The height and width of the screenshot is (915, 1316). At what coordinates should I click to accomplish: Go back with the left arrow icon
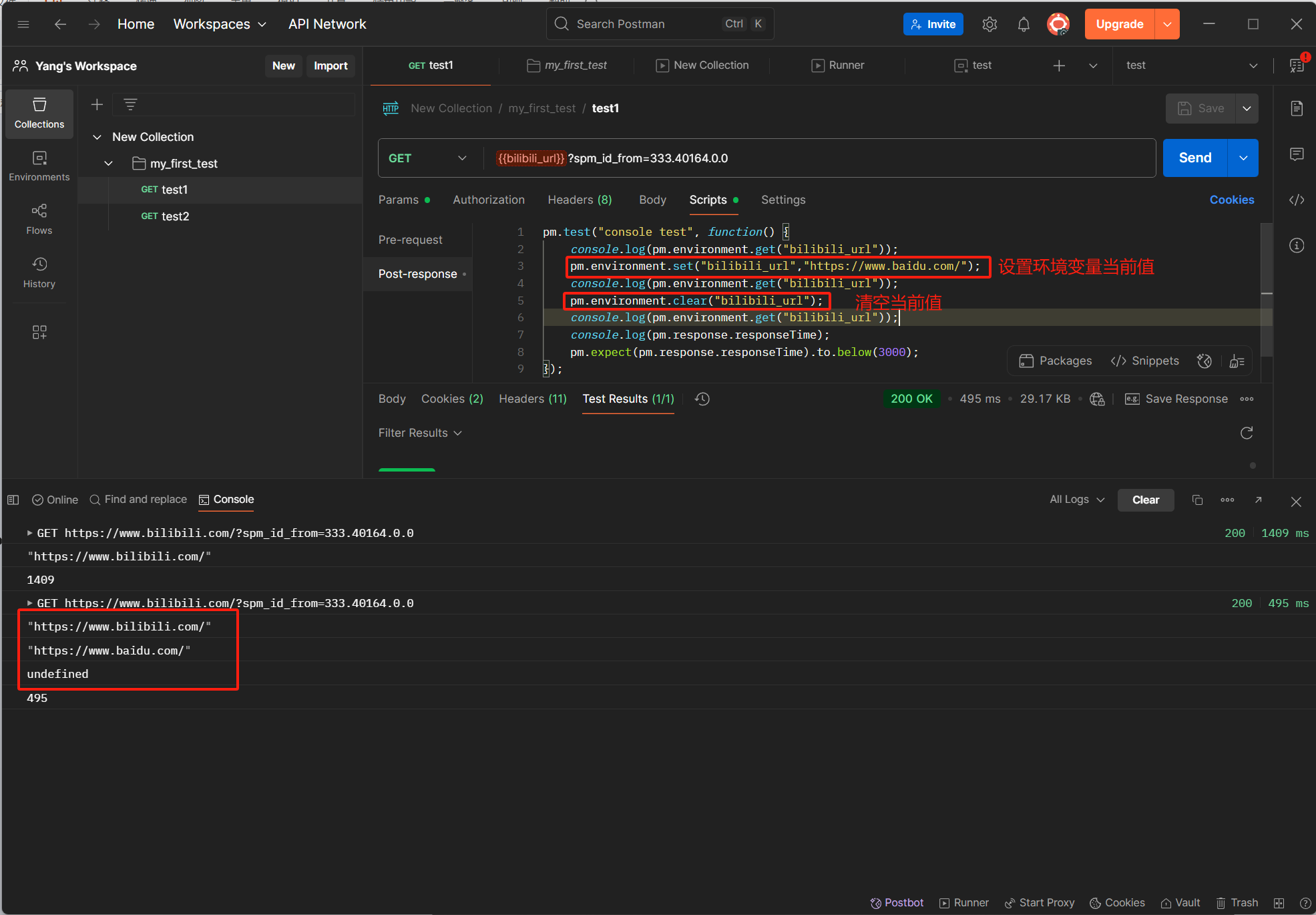coord(60,24)
